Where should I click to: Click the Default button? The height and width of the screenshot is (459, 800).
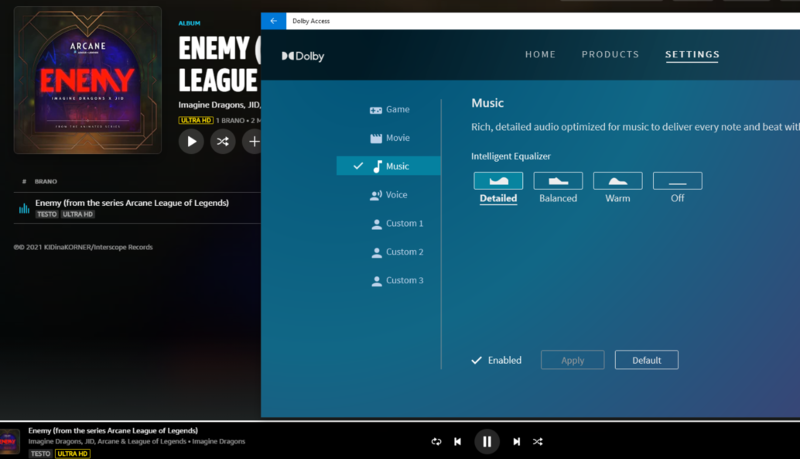[646, 360]
